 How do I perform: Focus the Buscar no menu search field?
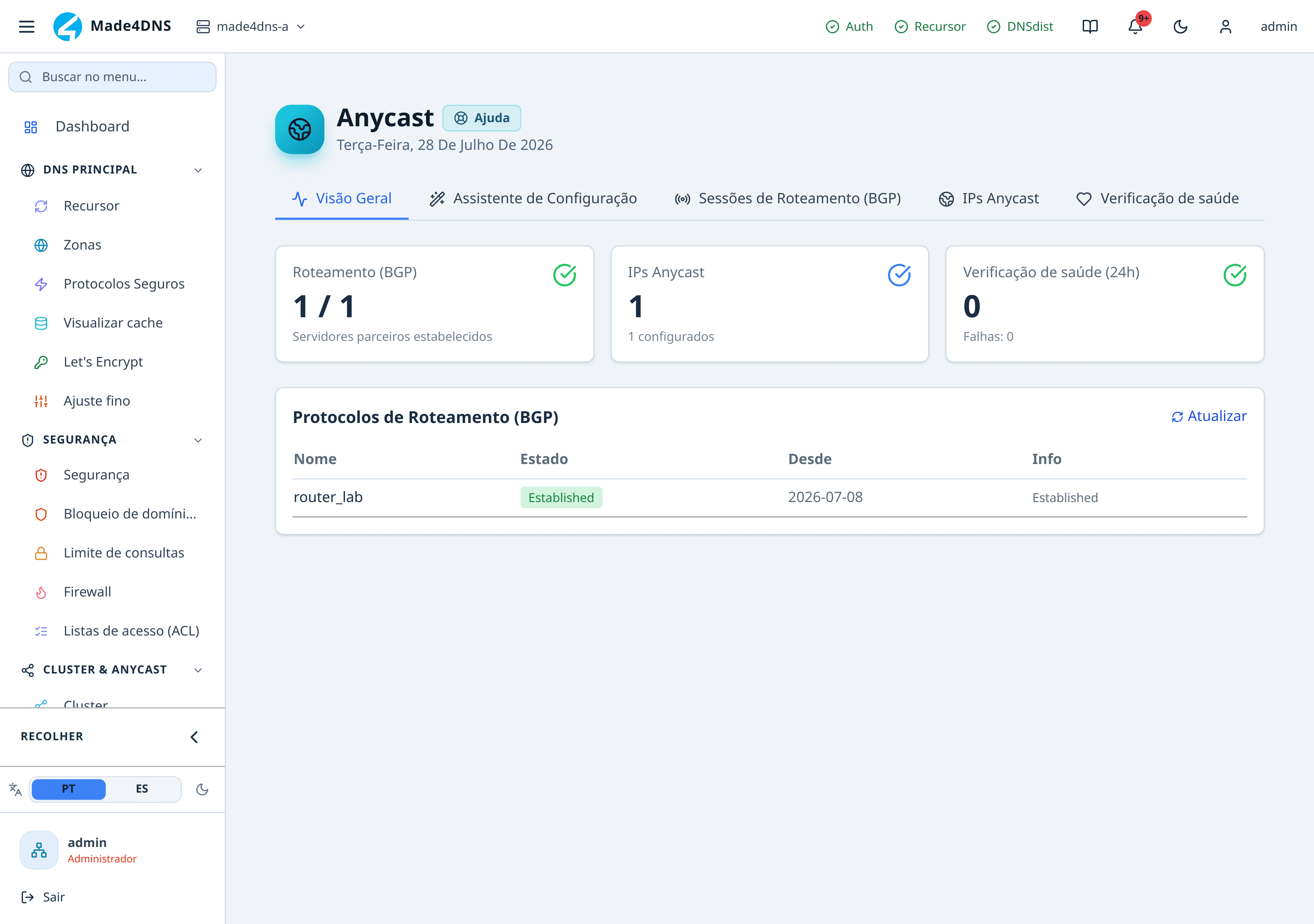point(112,77)
